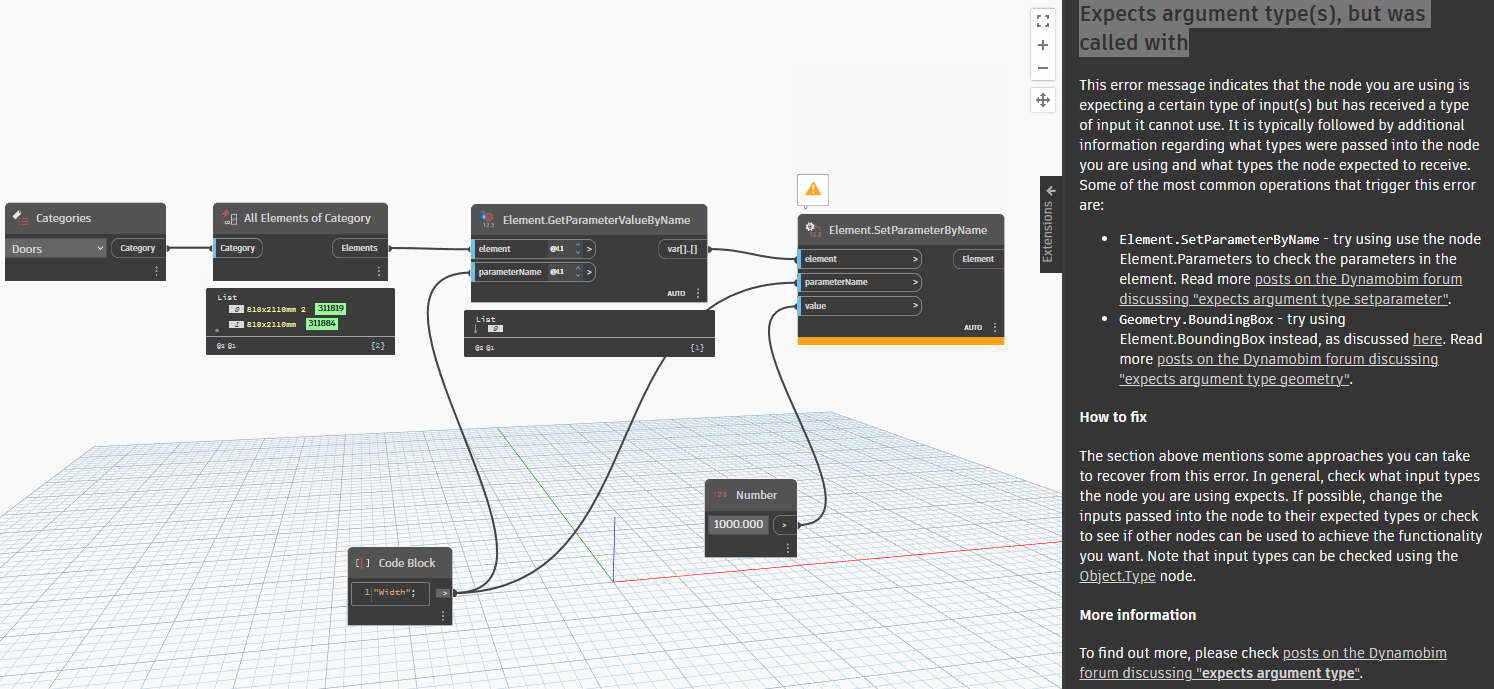Expand the element port chevron on GetParameterValueByName
Viewport: 1494px width, 689px height.
tap(590, 249)
